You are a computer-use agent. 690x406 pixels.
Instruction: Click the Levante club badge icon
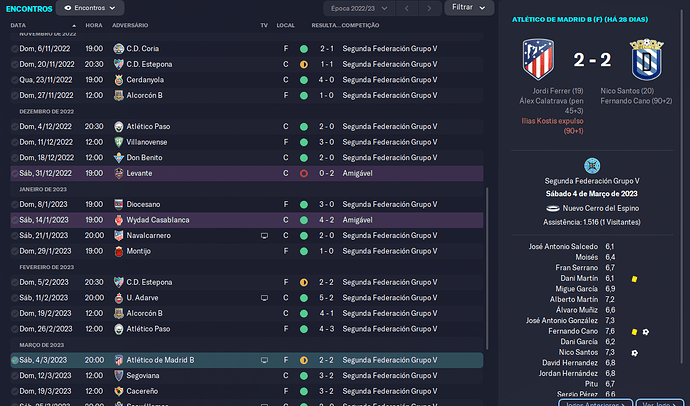click(118, 173)
